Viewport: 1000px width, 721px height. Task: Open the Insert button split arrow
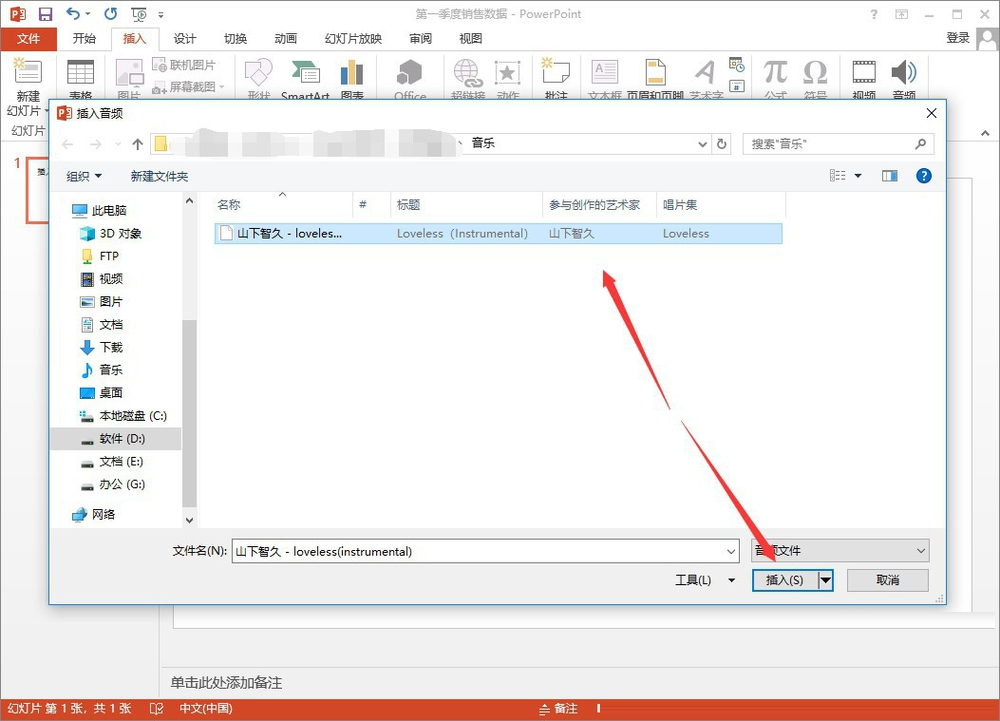(x=826, y=580)
